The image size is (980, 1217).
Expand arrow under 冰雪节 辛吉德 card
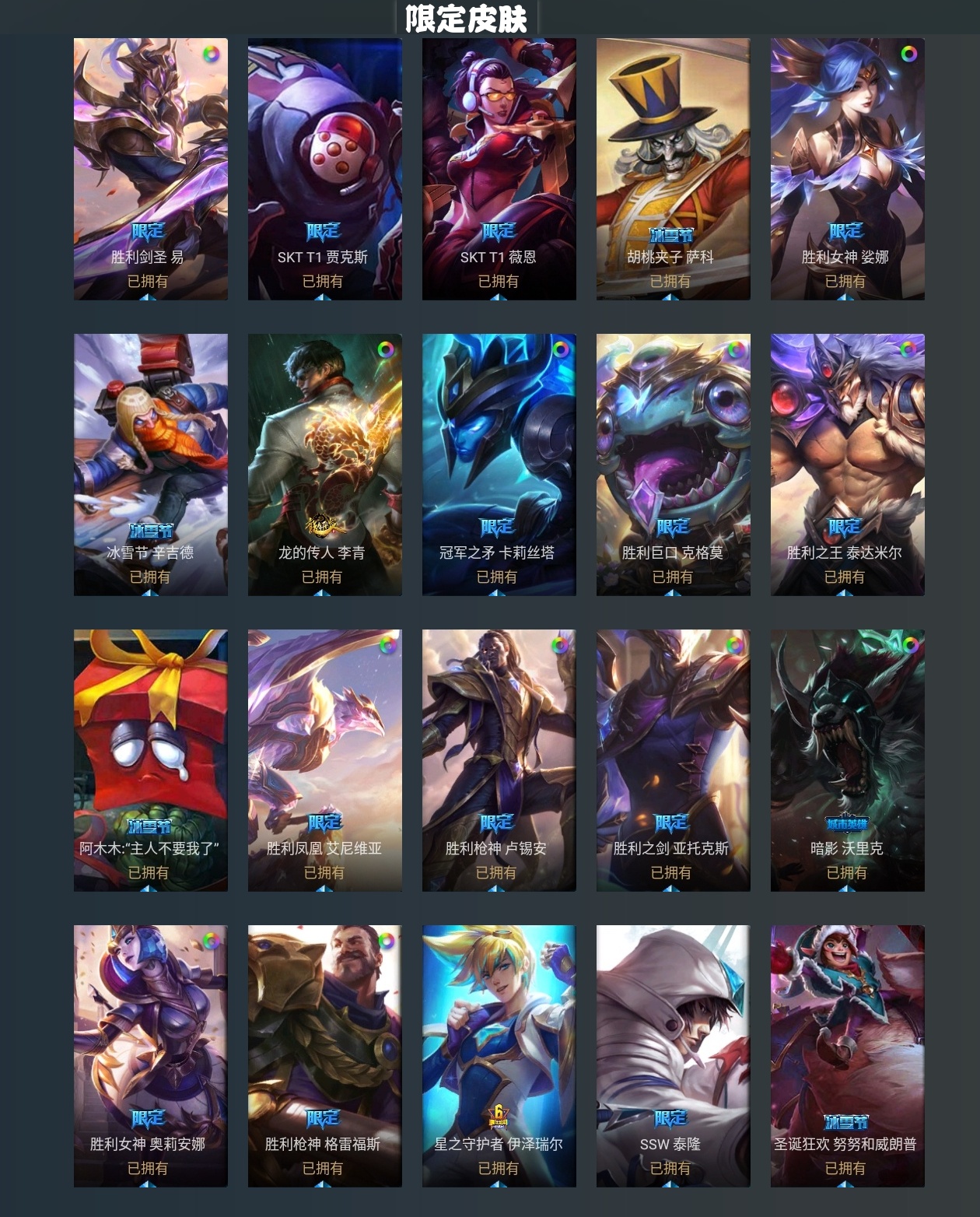(x=149, y=592)
